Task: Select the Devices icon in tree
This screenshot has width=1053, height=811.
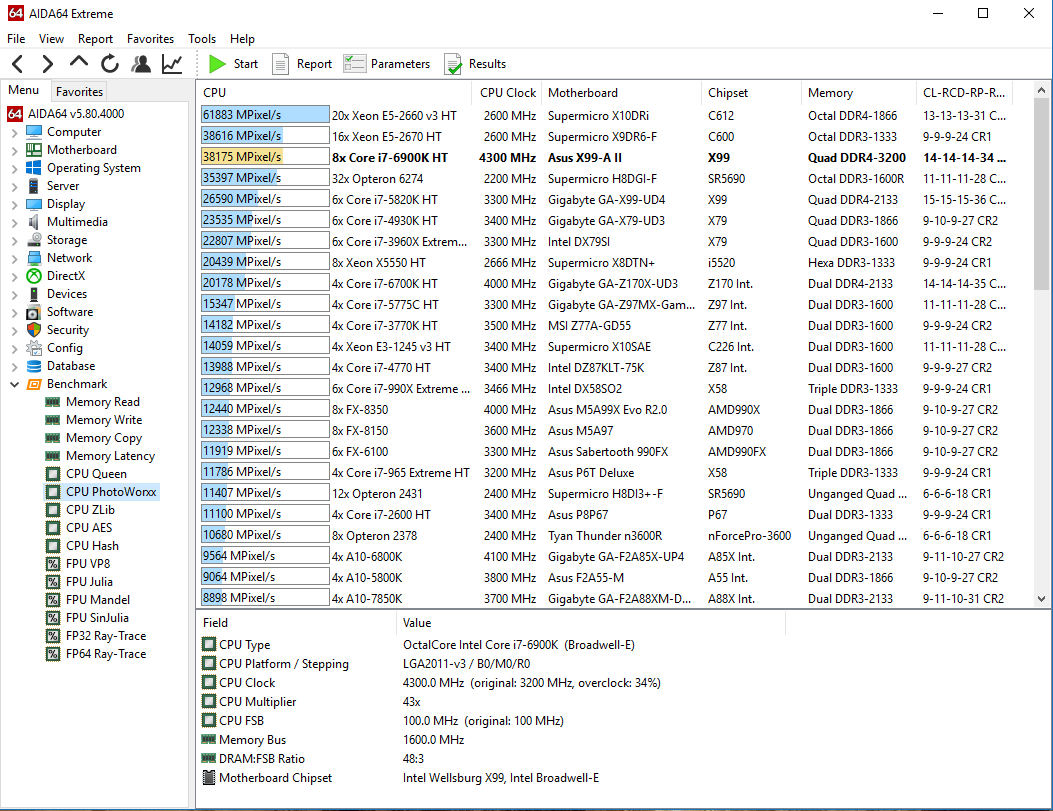Action: pyautogui.click(x=34, y=294)
